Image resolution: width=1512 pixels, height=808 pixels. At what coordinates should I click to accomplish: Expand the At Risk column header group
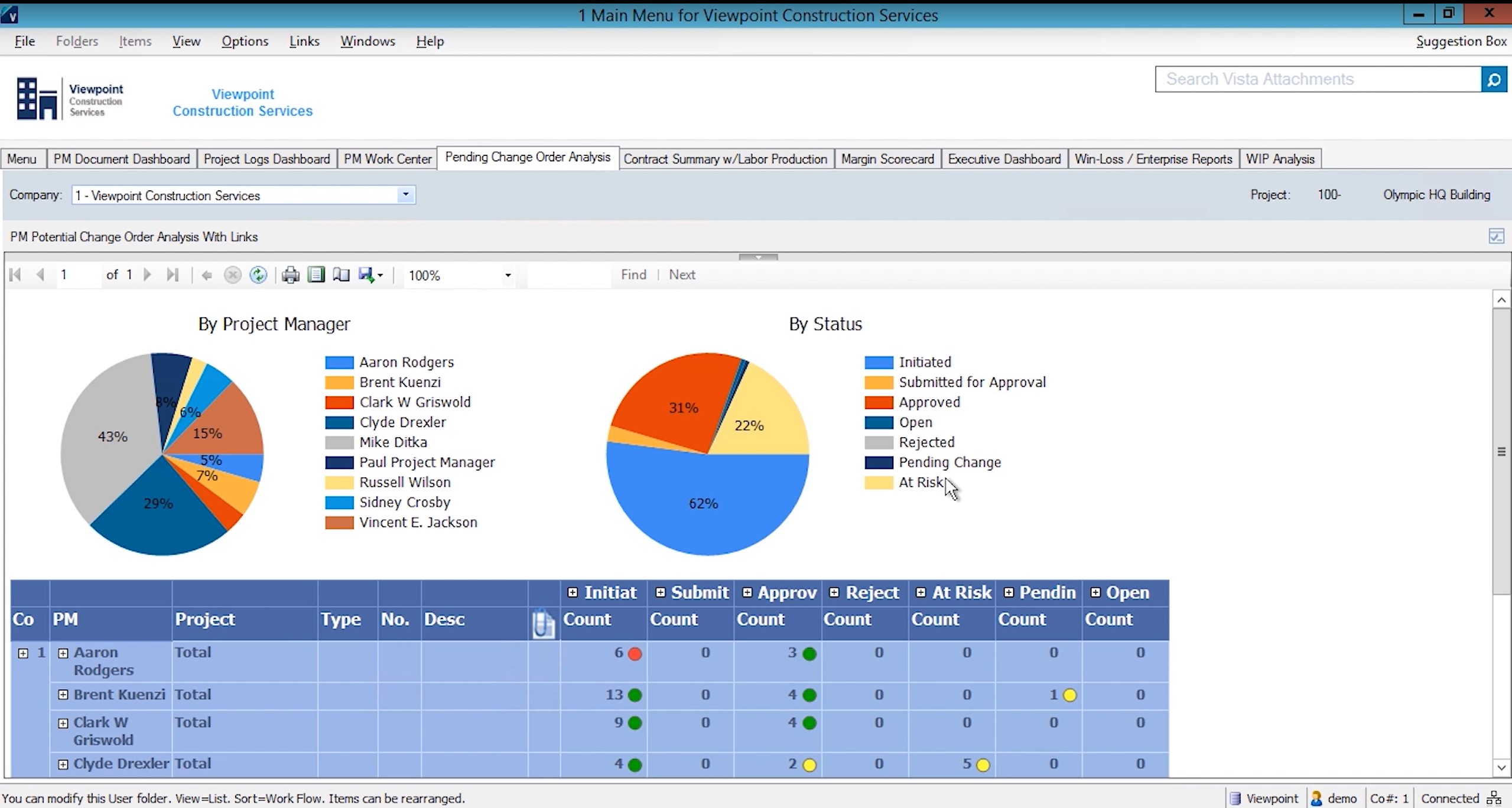click(x=921, y=592)
